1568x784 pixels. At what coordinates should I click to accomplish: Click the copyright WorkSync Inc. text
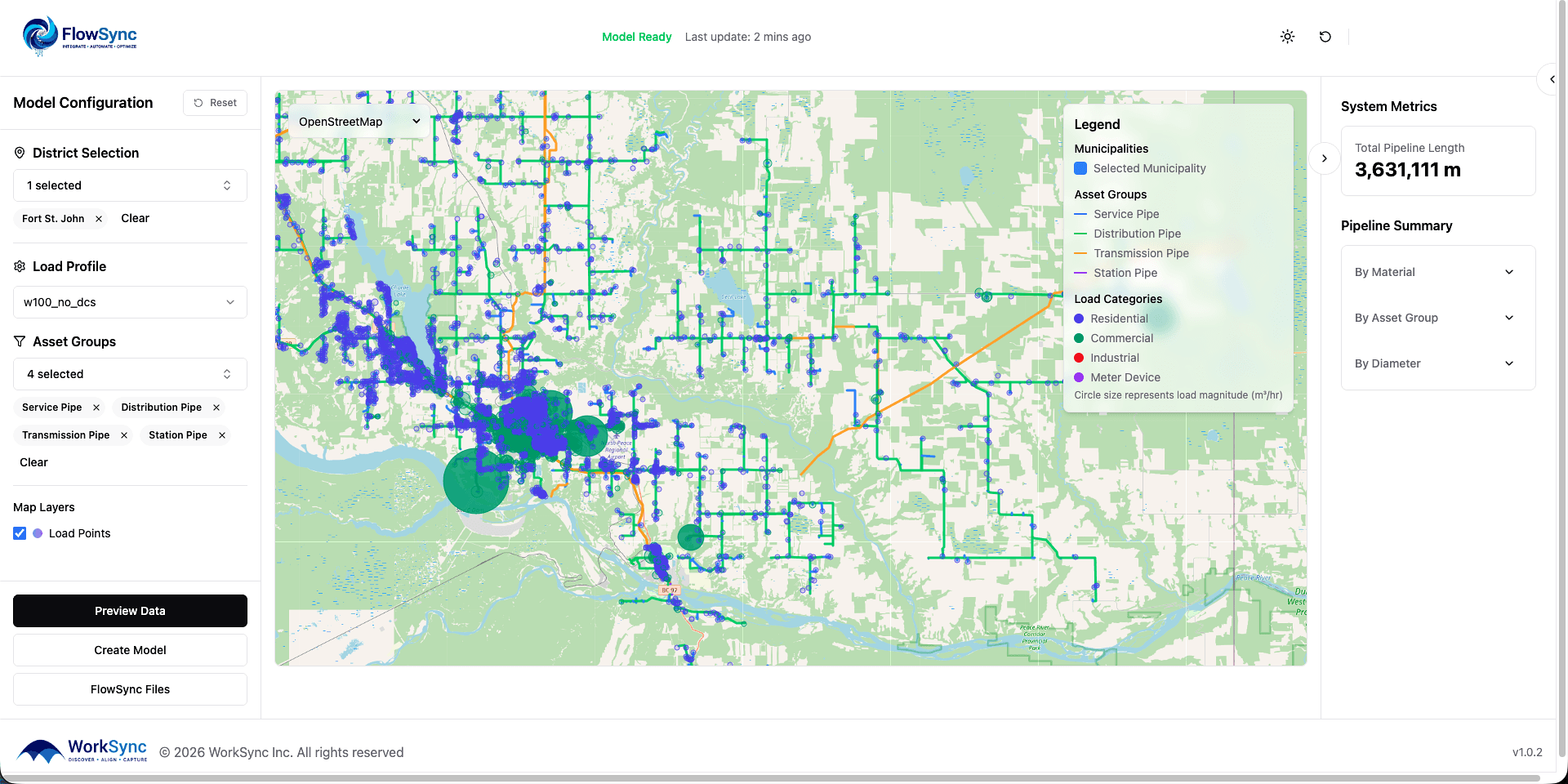point(282,752)
